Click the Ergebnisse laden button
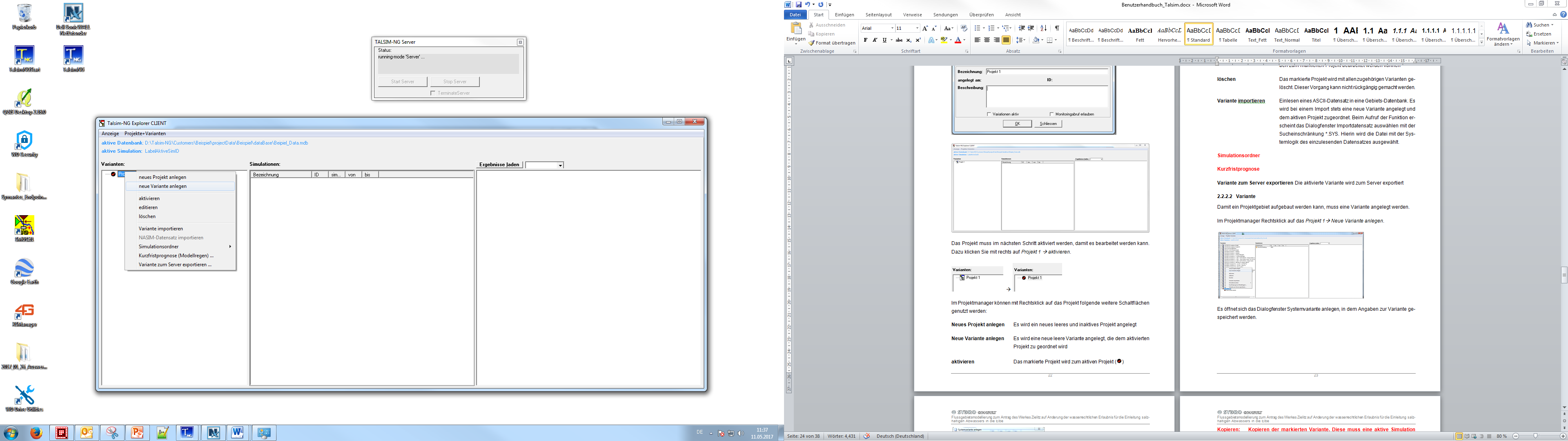Screen dimensions: 1568x441 (499, 165)
